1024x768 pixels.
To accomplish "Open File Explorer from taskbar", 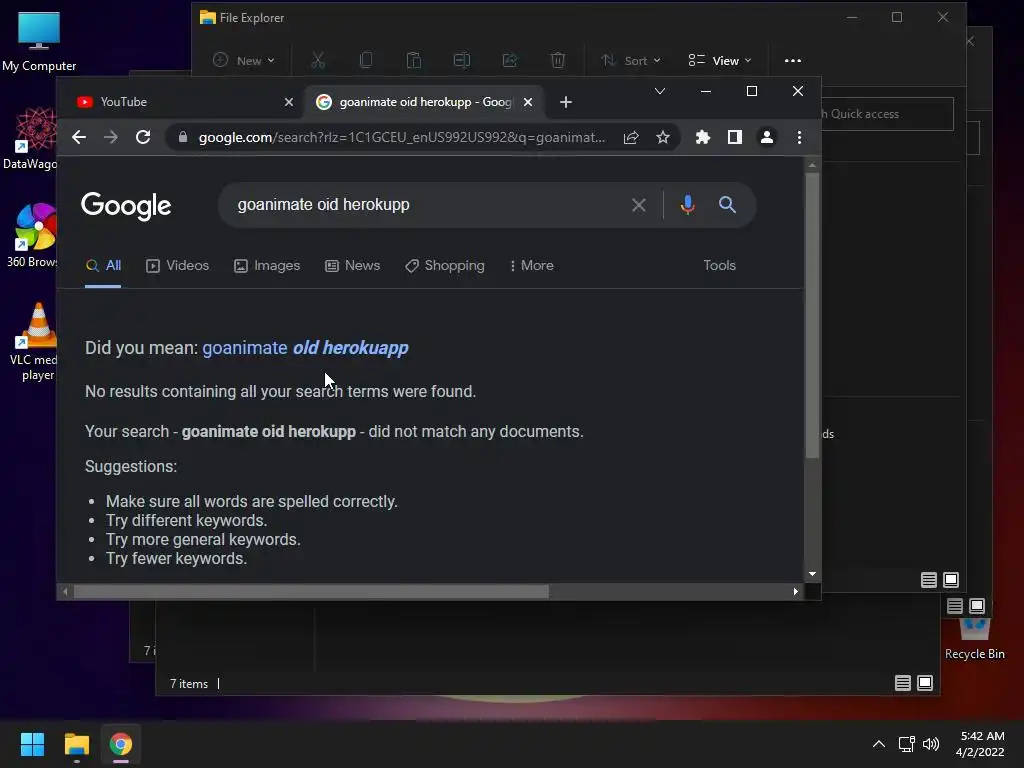I will coord(76,744).
